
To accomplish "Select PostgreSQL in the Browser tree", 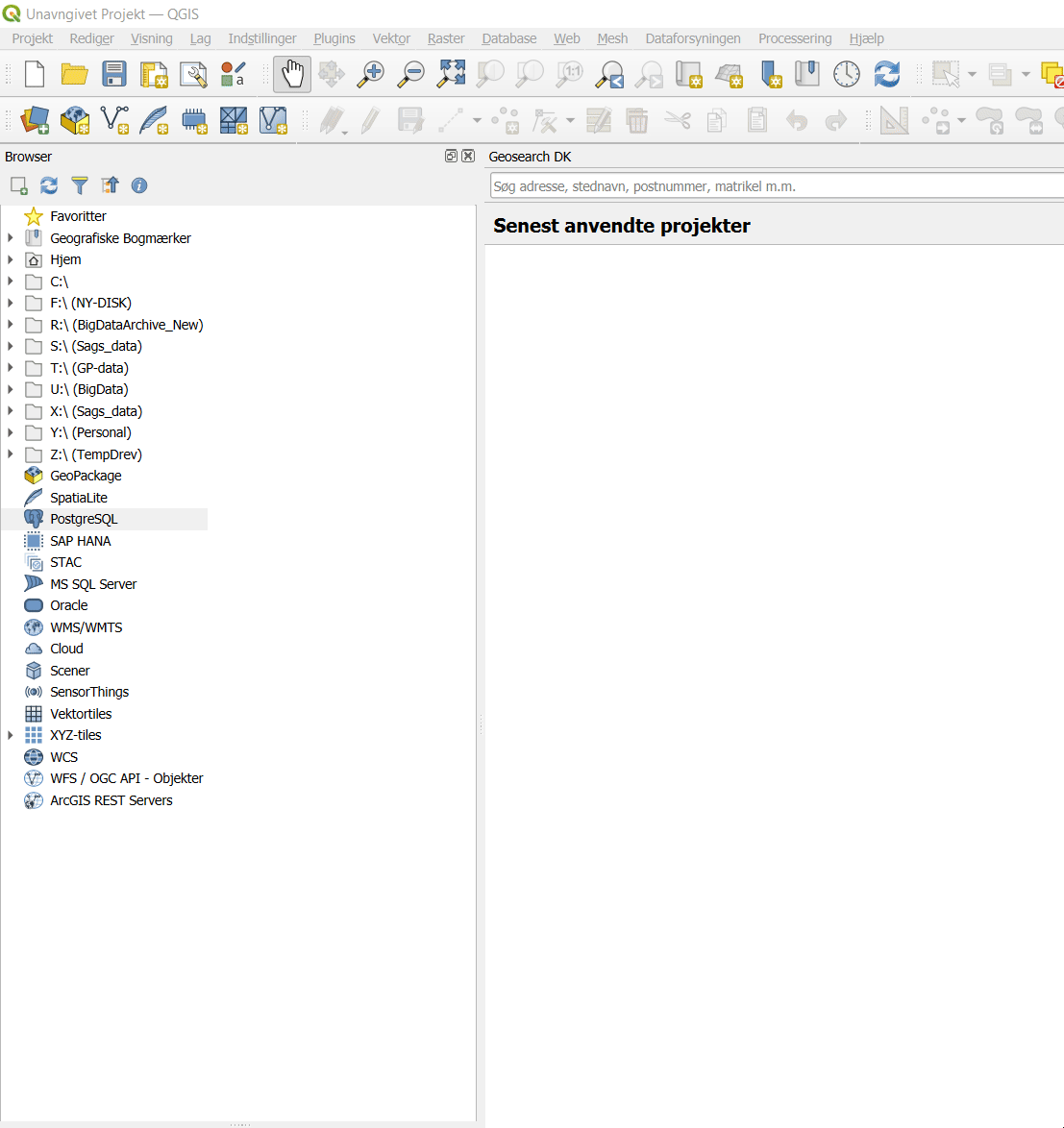I will click(84, 519).
